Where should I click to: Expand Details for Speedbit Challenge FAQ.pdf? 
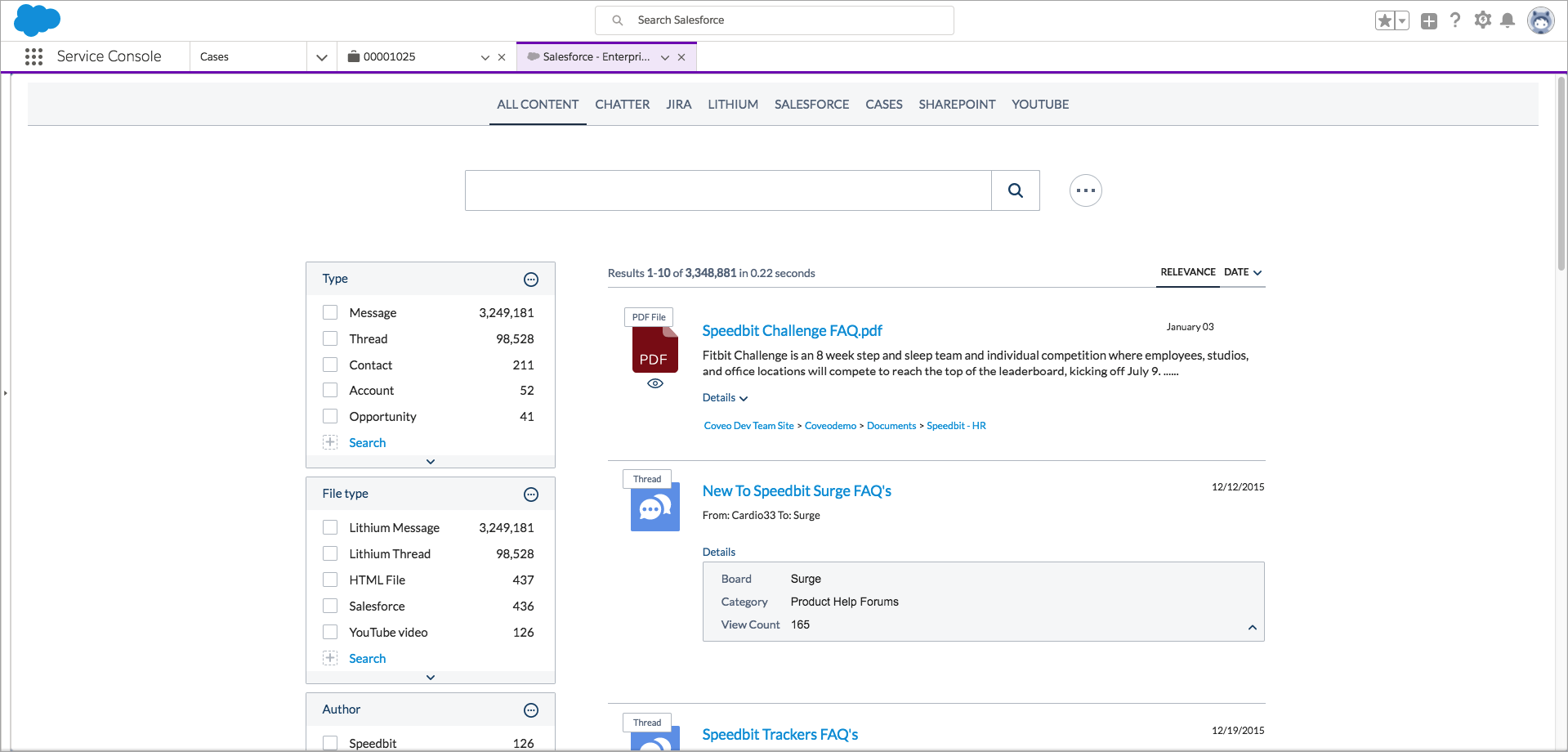(725, 398)
